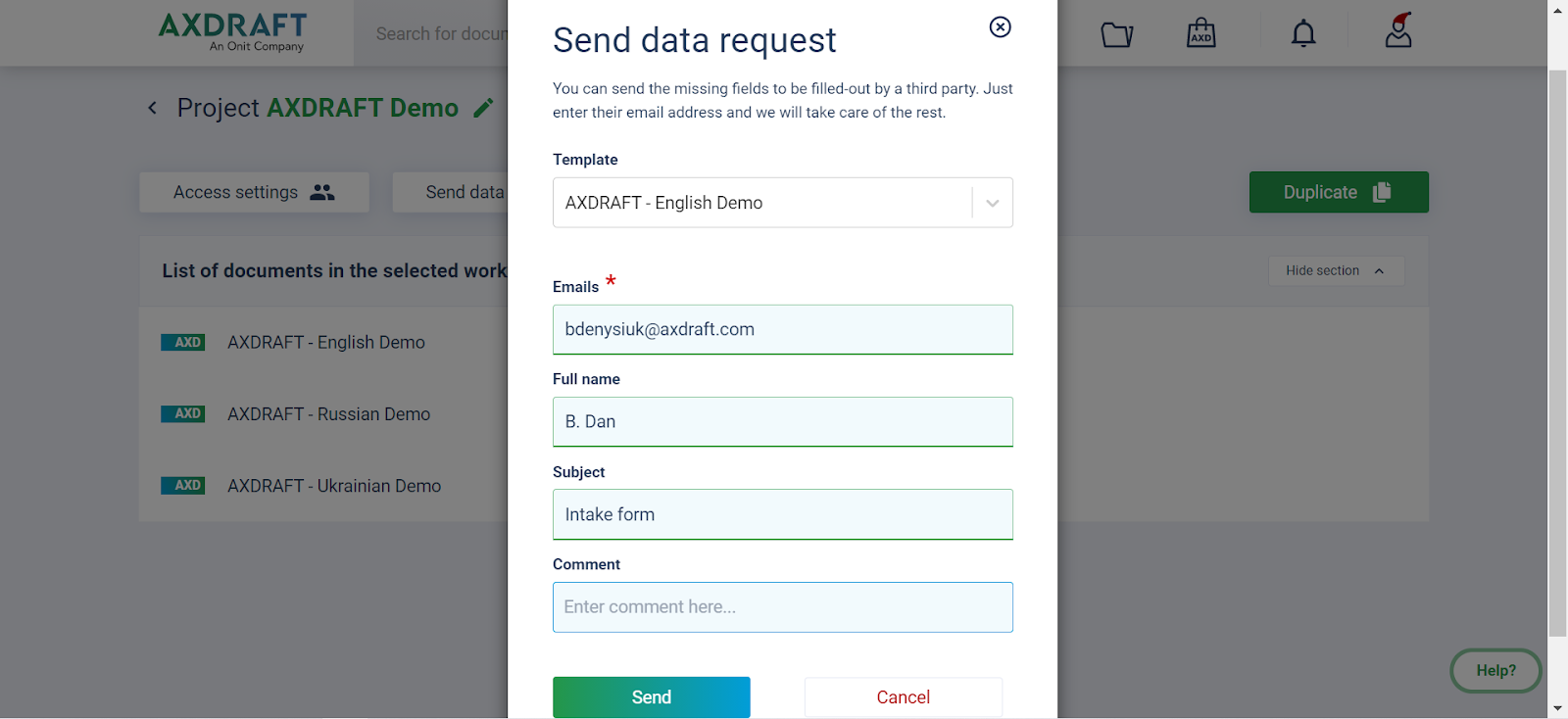Go back using the left chevron arrow
Screen dimensions: 1568x719
(x=152, y=108)
